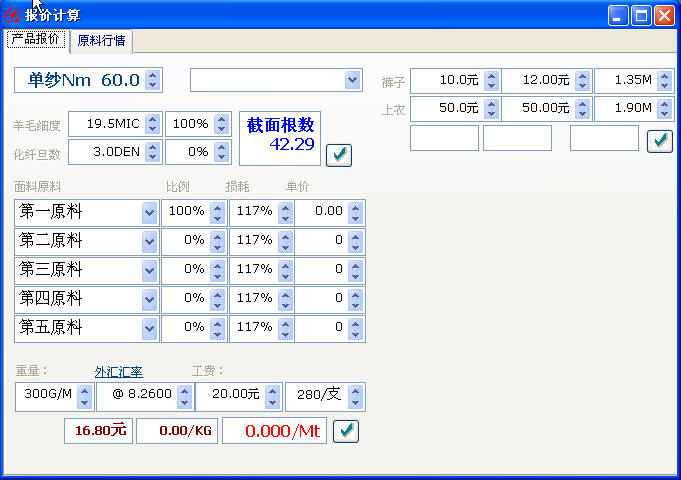Adjust 上衣 50.0元 spinner
This screenshot has width=681, height=480.
click(x=491, y=109)
